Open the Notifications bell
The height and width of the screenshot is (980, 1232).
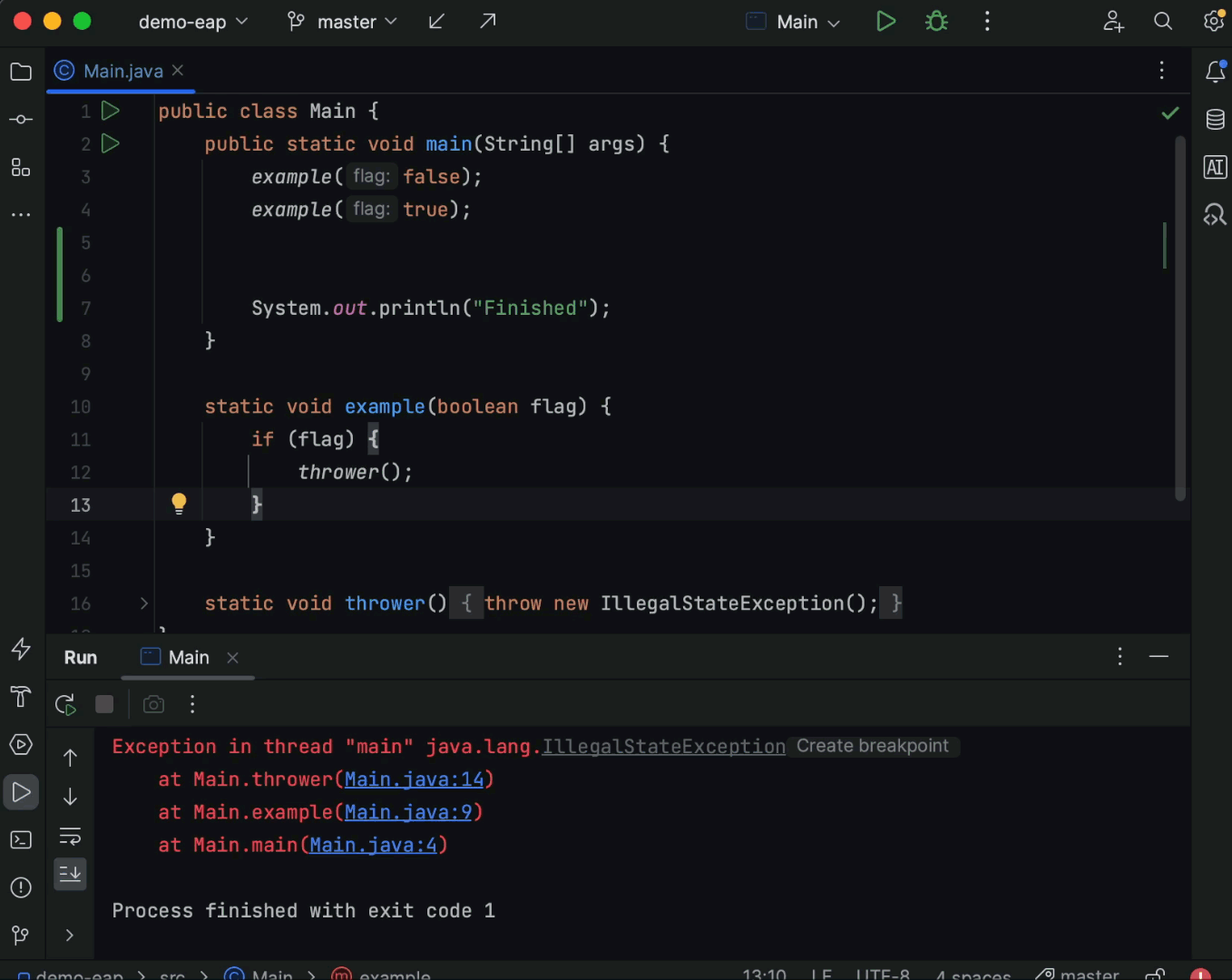(1215, 72)
